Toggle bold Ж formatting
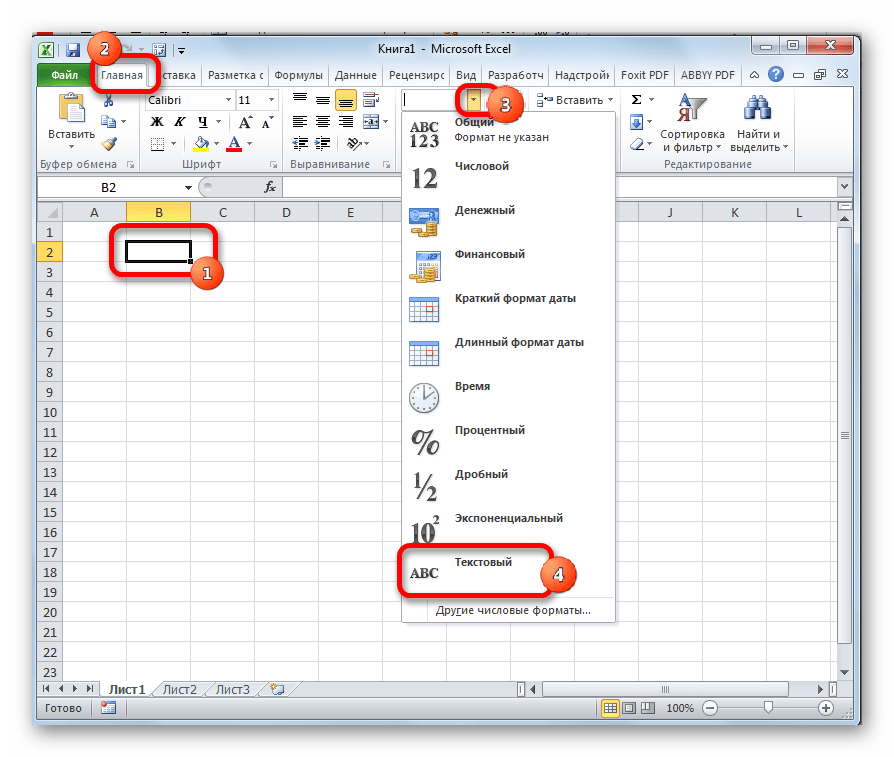Screen dimensions: 894x757 tap(156, 122)
